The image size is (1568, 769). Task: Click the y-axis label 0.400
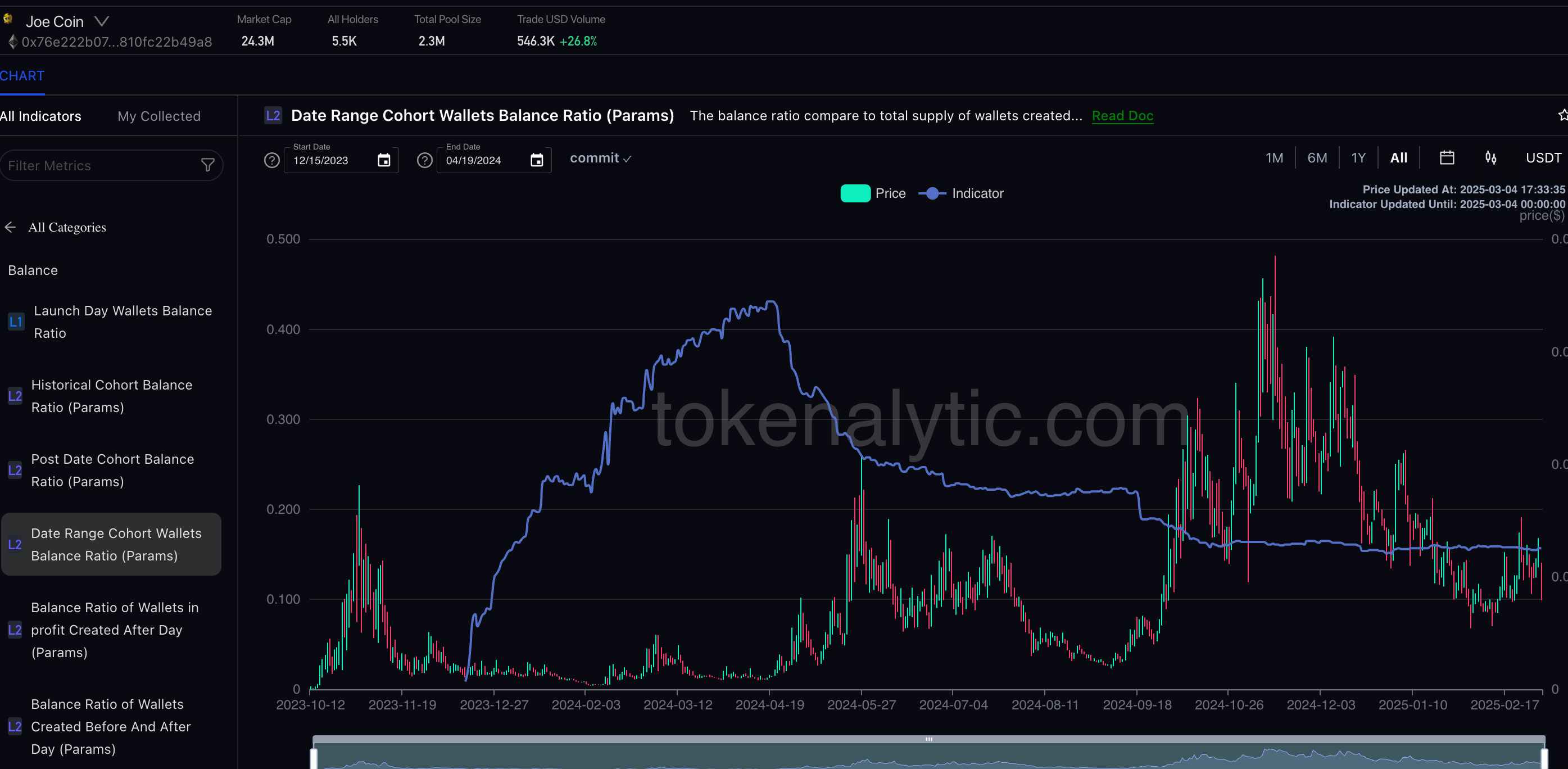click(283, 329)
